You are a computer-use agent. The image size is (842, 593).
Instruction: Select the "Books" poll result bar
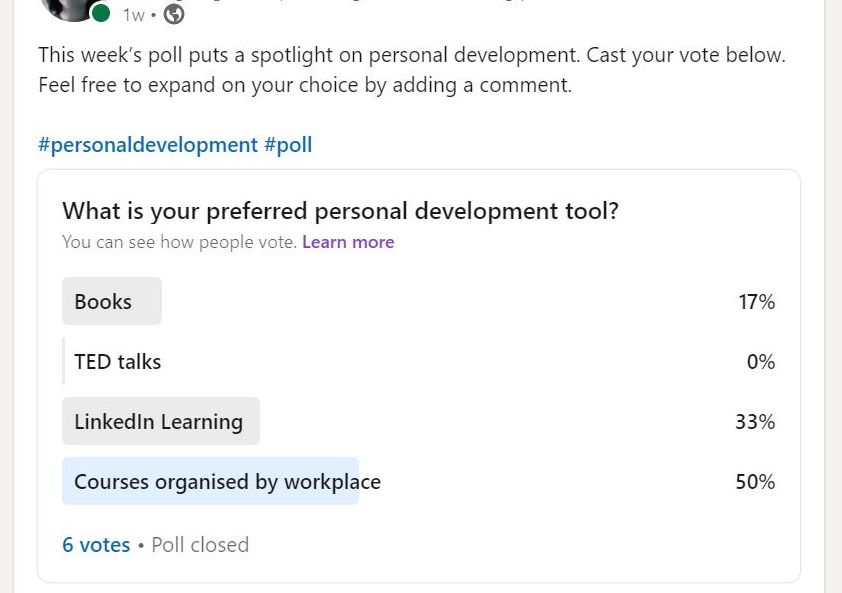tap(111, 301)
